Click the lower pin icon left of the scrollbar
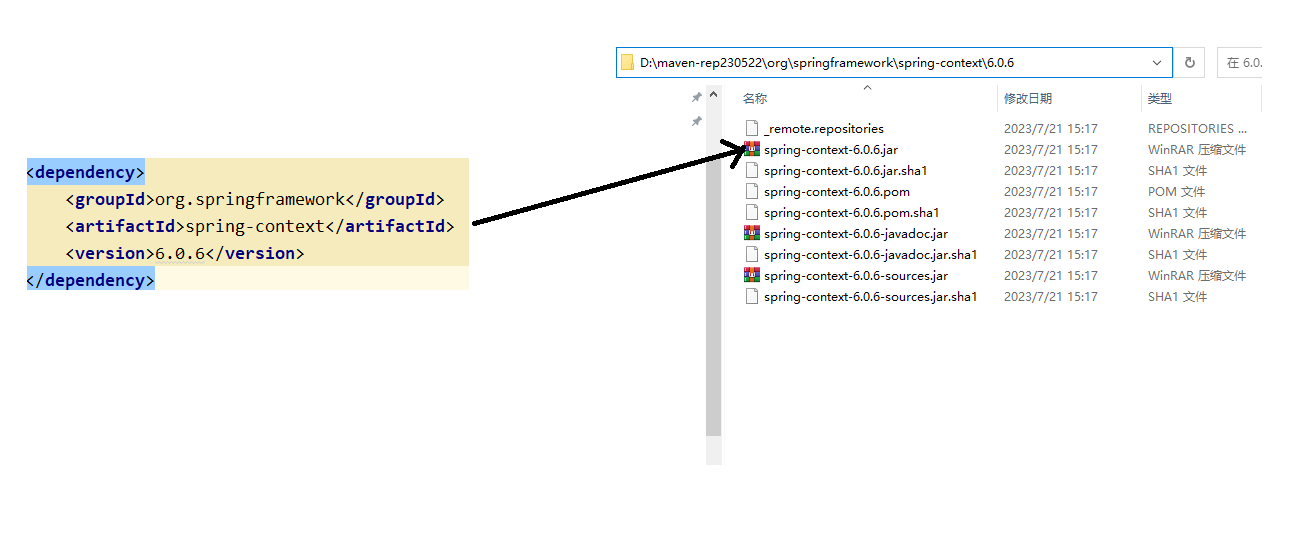The width and height of the screenshot is (1289, 551). (x=696, y=121)
